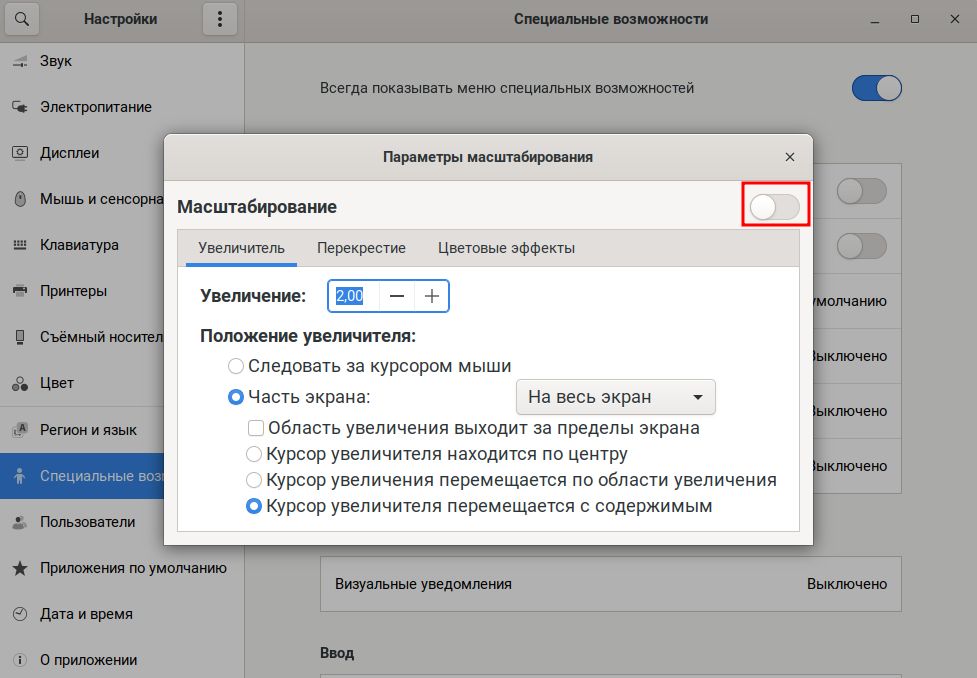Select Следовать за курсором мыши radio button

tap(236, 366)
